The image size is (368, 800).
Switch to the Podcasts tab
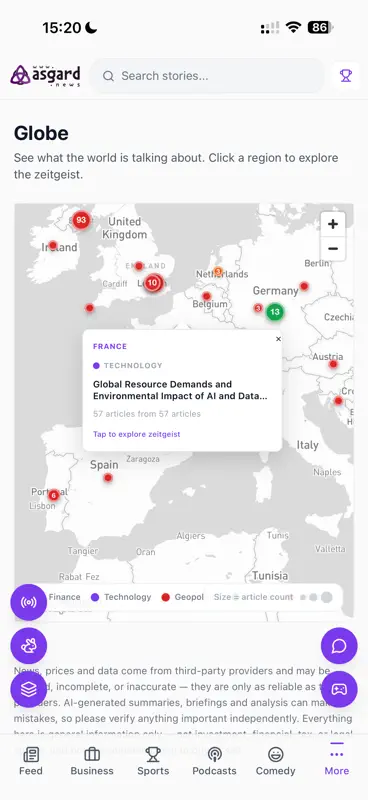pos(214,761)
